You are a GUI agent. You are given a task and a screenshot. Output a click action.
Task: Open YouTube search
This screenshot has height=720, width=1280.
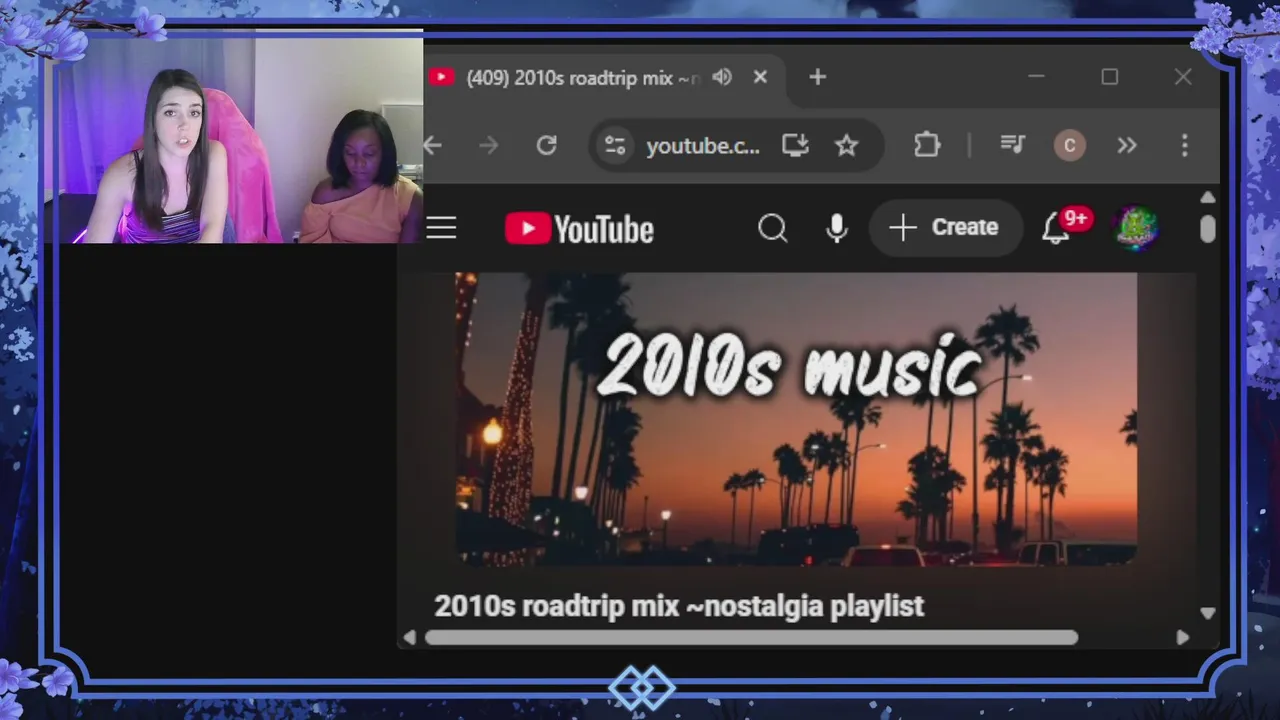[x=772, y=229]
